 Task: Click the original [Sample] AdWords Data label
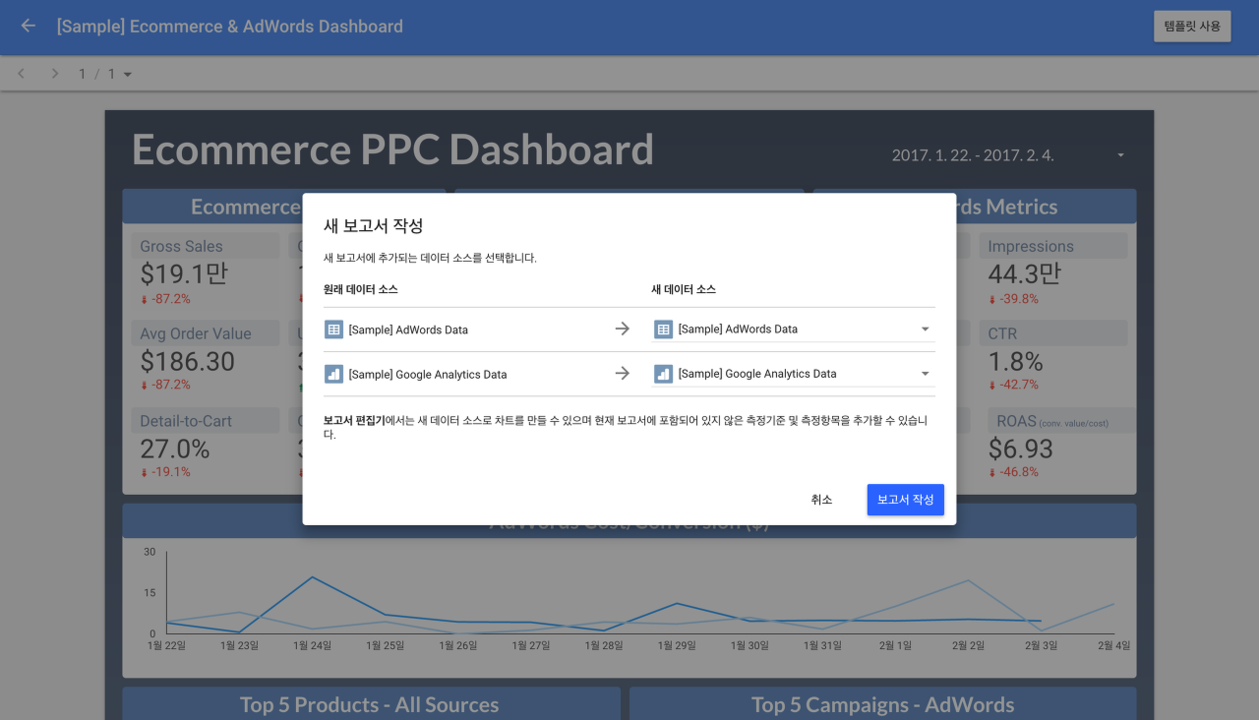[x=408, y=330]
